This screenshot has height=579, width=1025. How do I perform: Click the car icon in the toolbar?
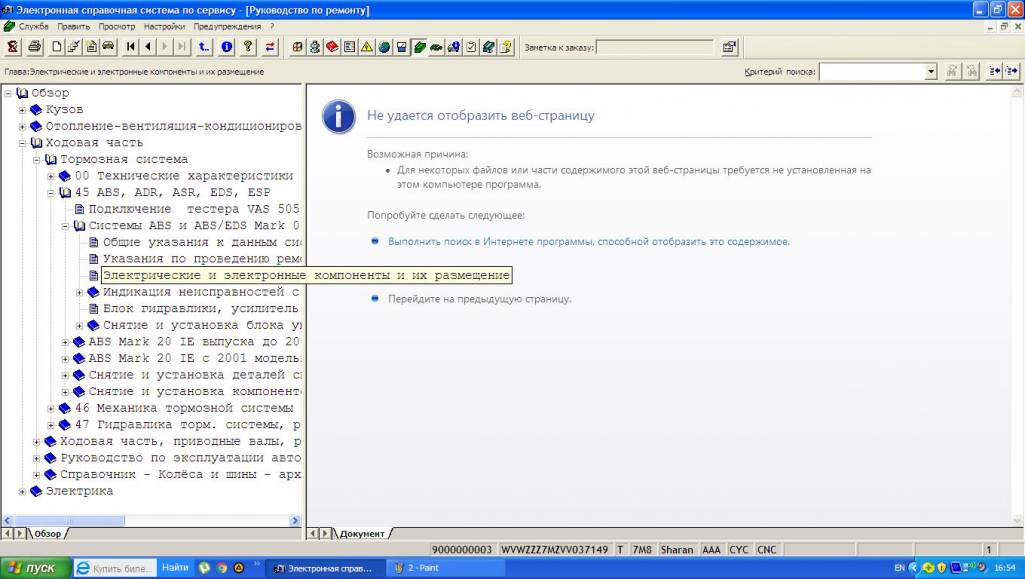click(x=108, y=47)
